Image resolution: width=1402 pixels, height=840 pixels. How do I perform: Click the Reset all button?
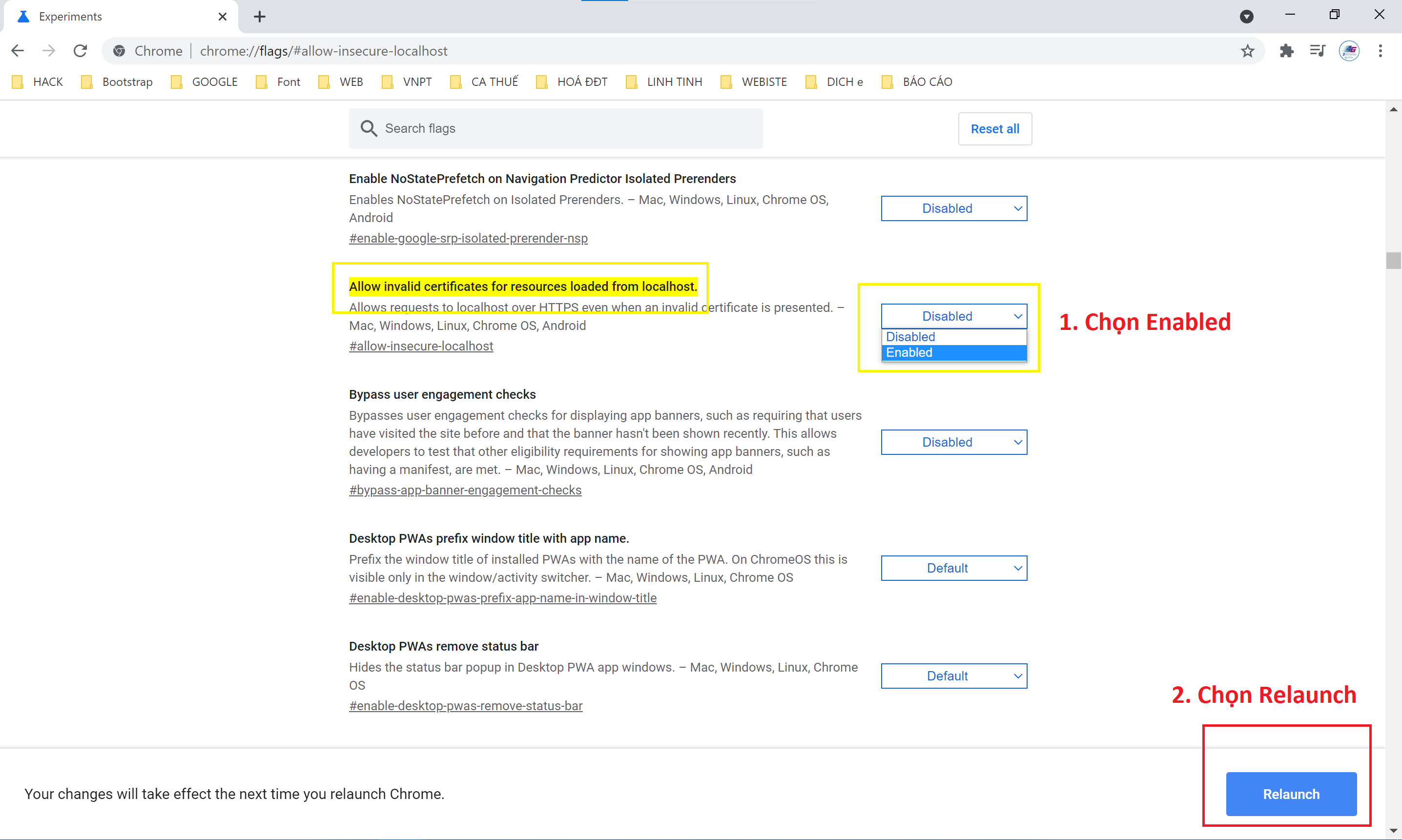(994, 129)
